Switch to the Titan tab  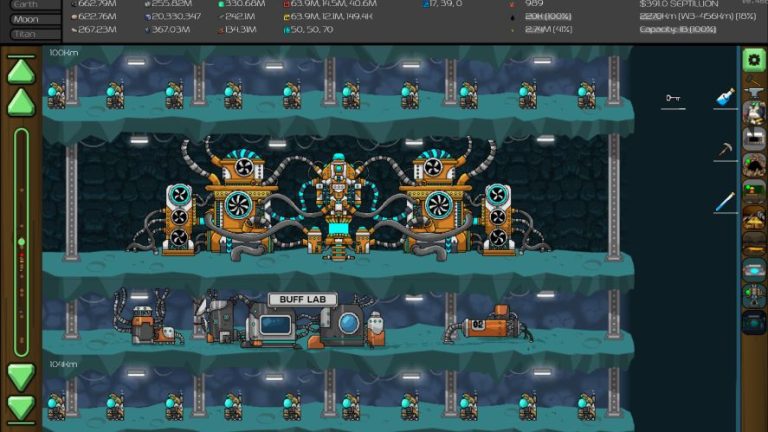point(35,34)
